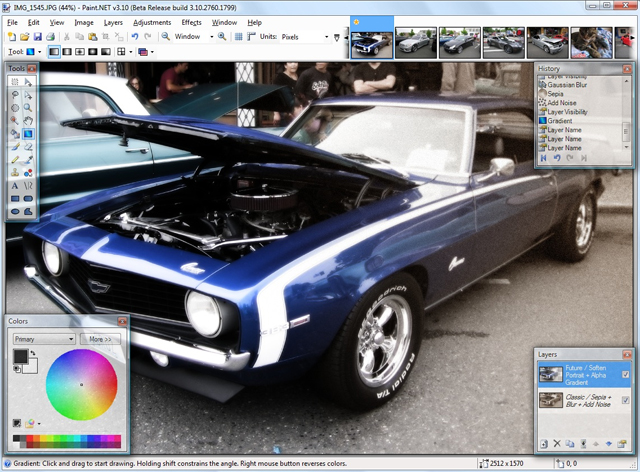
Task: Open the File menu
Action: (12, 22)
